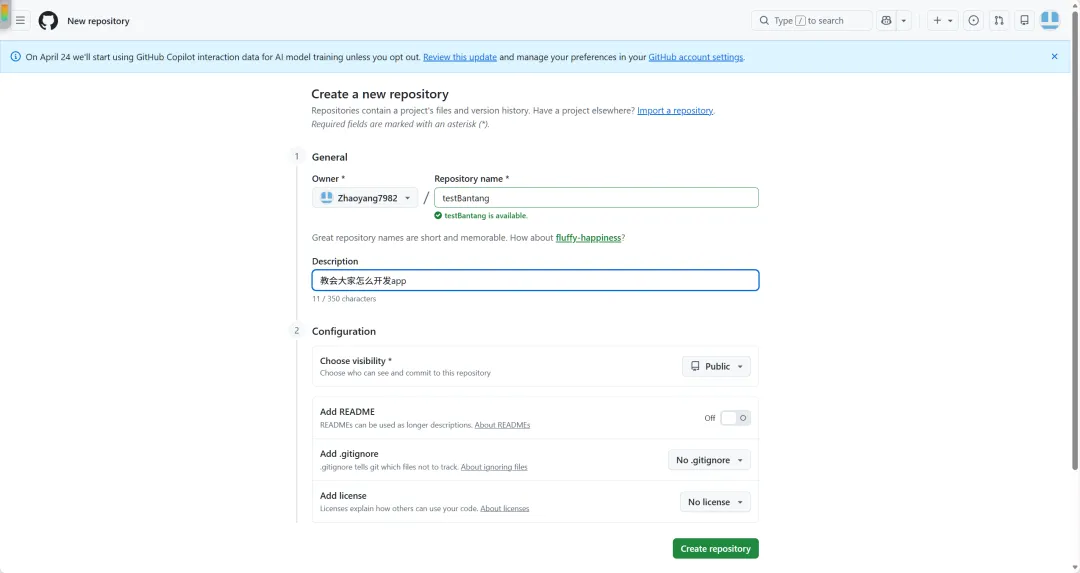Open the No .gitignore template dropdown
The height and width of the screenshot is (573, 1080).
tap(709, 460)
